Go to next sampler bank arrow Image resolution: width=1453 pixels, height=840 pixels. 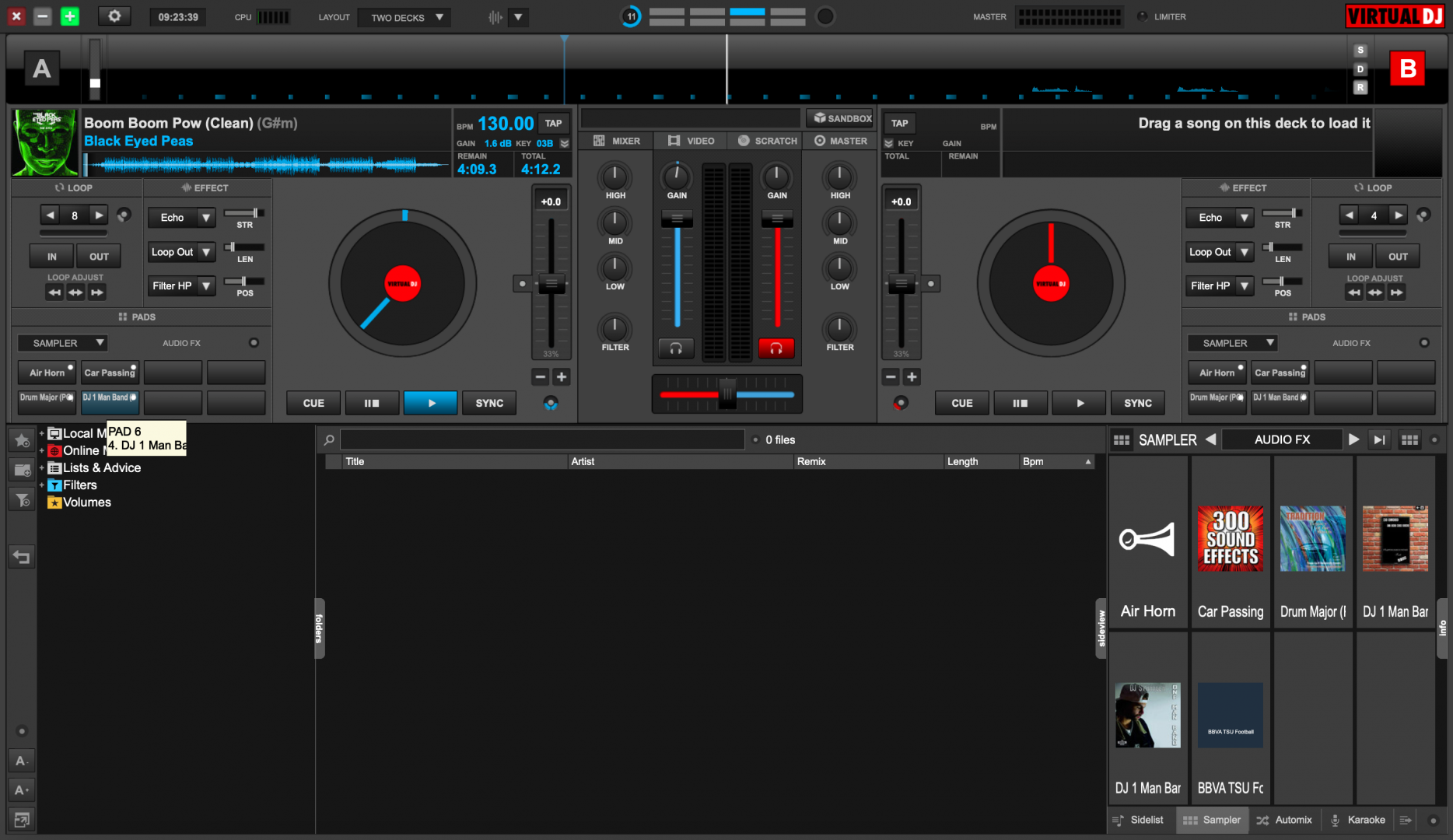1353,439
